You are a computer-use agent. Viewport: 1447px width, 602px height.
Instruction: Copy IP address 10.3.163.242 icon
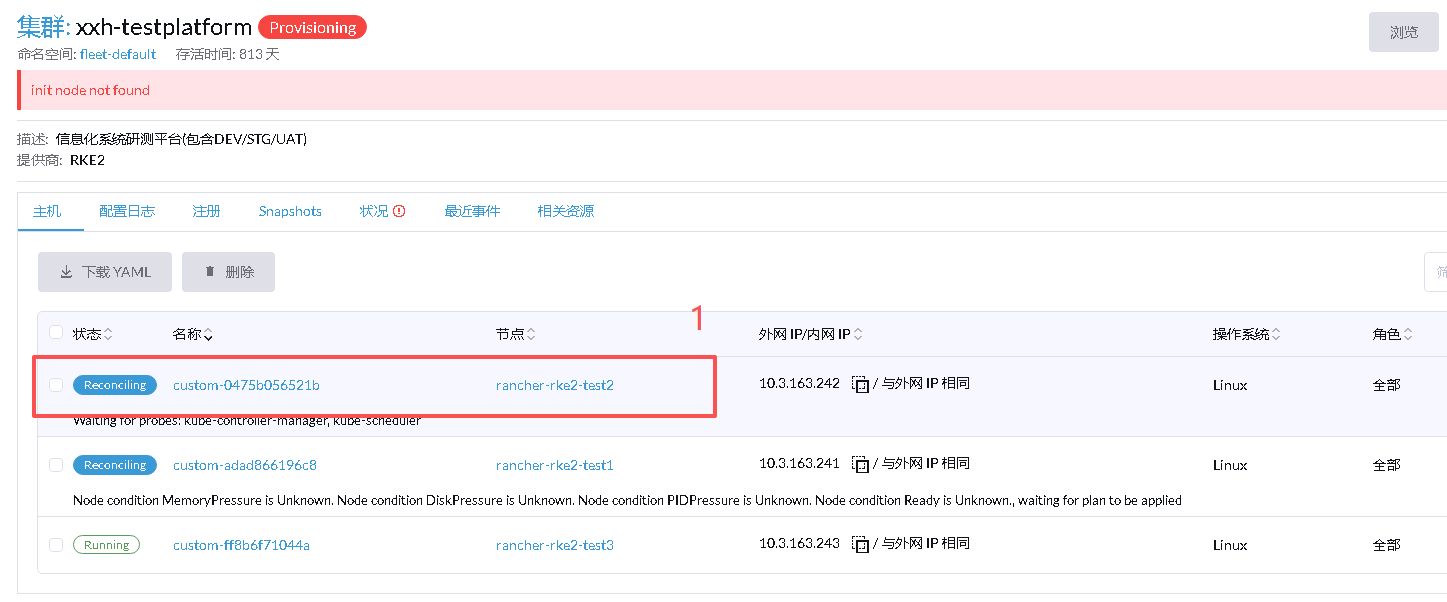(860, 384)
